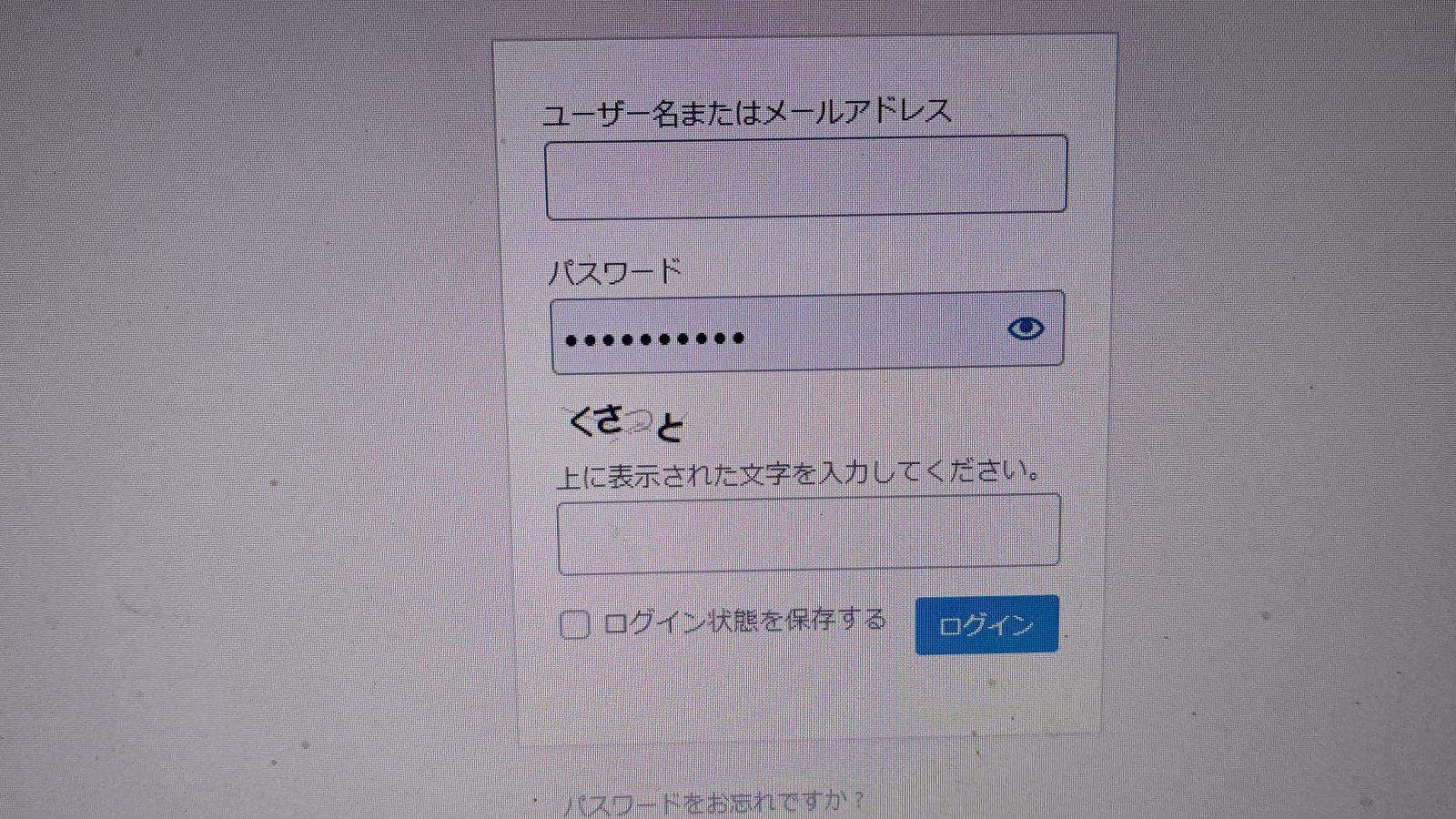Click the パスワード field label
This screenshot has height=819, width=1456.
tap(615, 271)
